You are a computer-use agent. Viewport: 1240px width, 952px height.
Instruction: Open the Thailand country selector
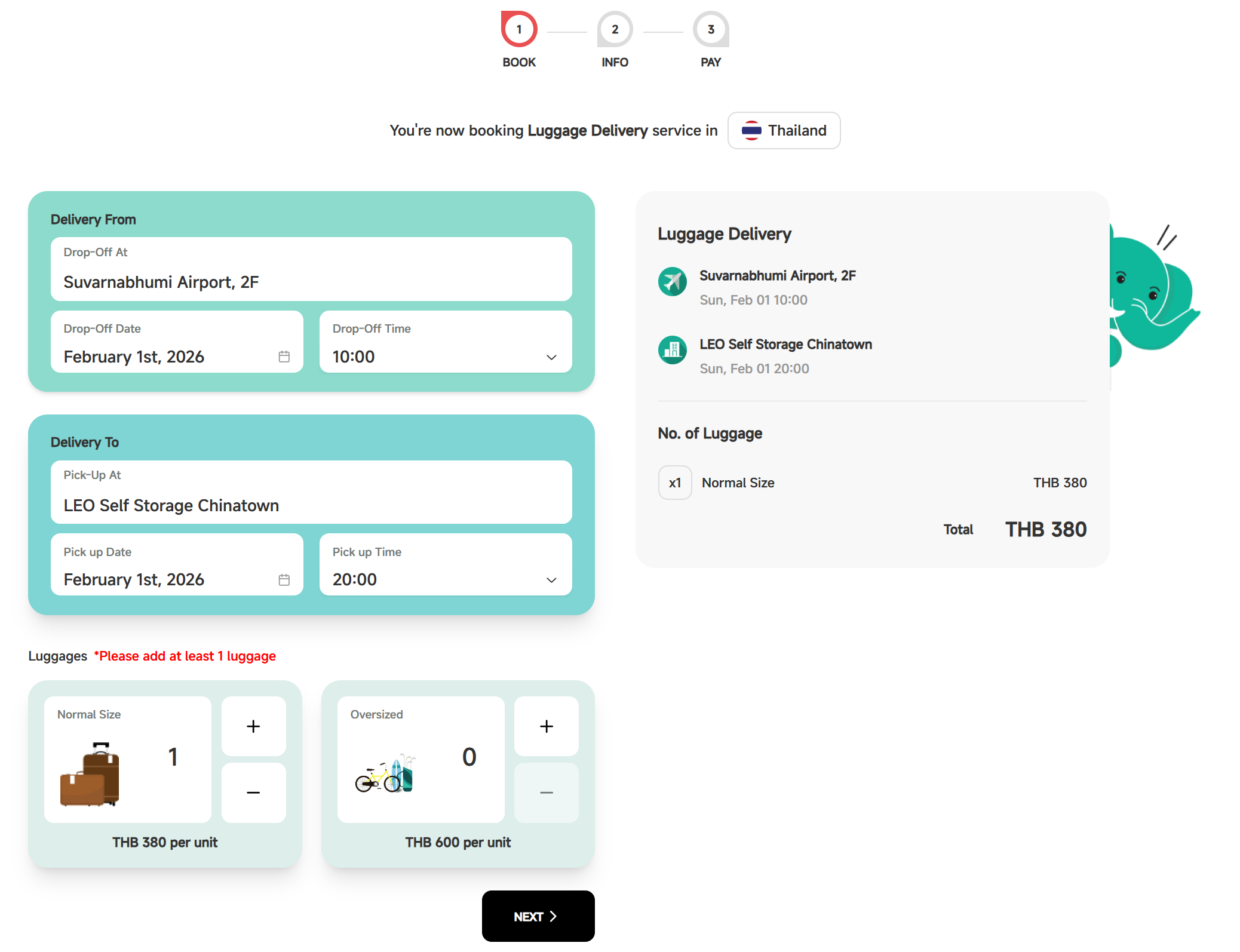784,131
